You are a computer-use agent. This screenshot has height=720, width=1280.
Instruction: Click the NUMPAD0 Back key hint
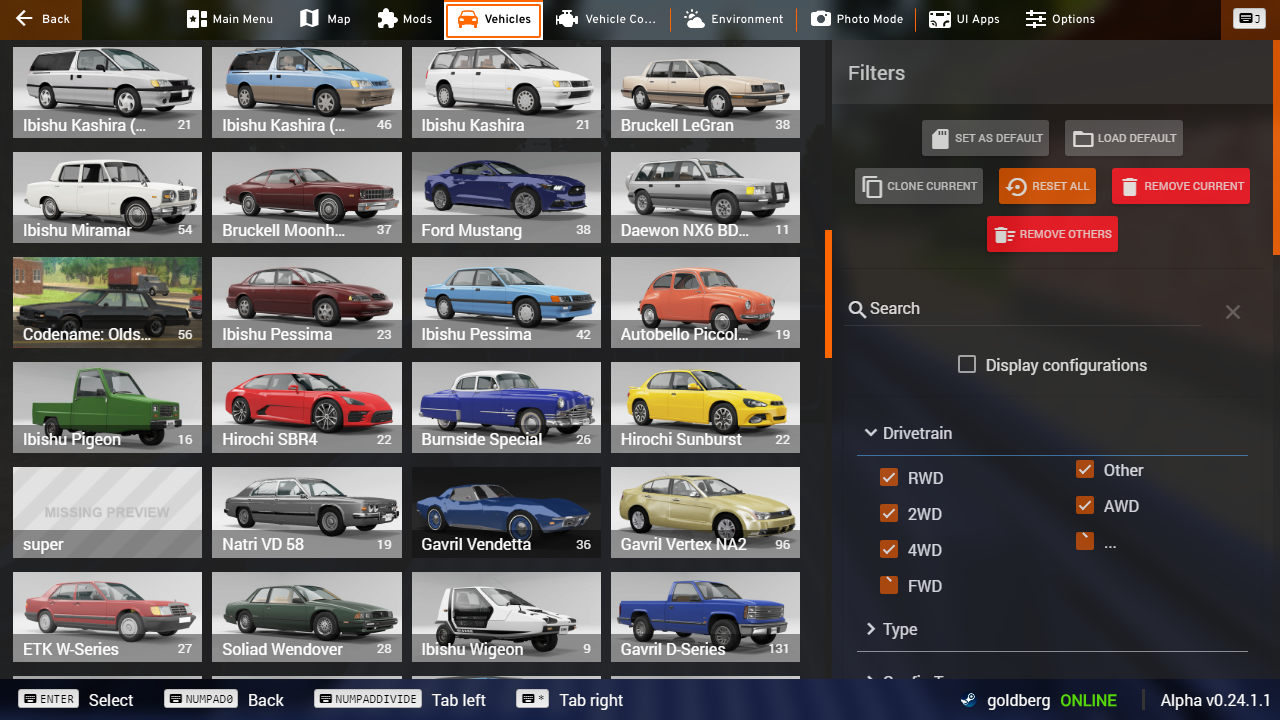tap(224, 699)
